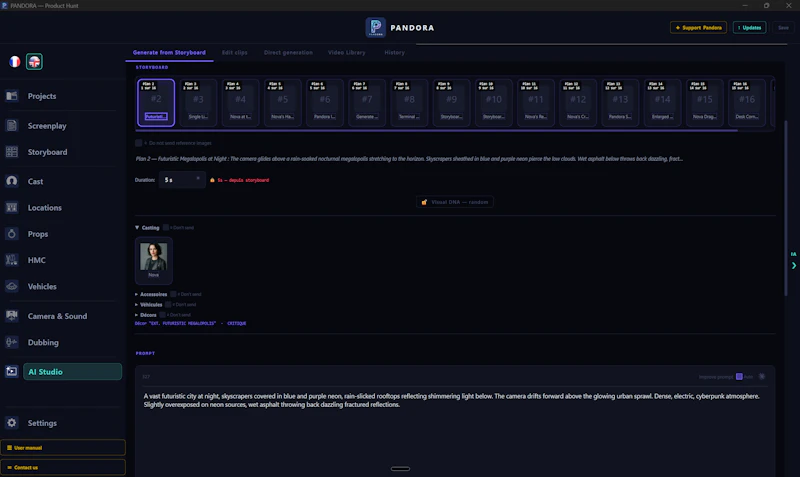Open the Projects section icon
Viewport: 800px width, 477px height.
tap(12, 96)
